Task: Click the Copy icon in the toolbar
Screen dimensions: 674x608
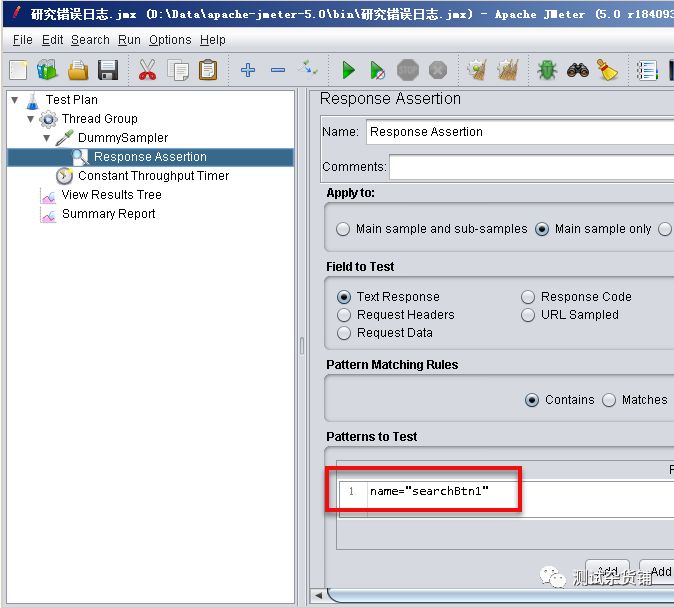Action: point(178,70)
